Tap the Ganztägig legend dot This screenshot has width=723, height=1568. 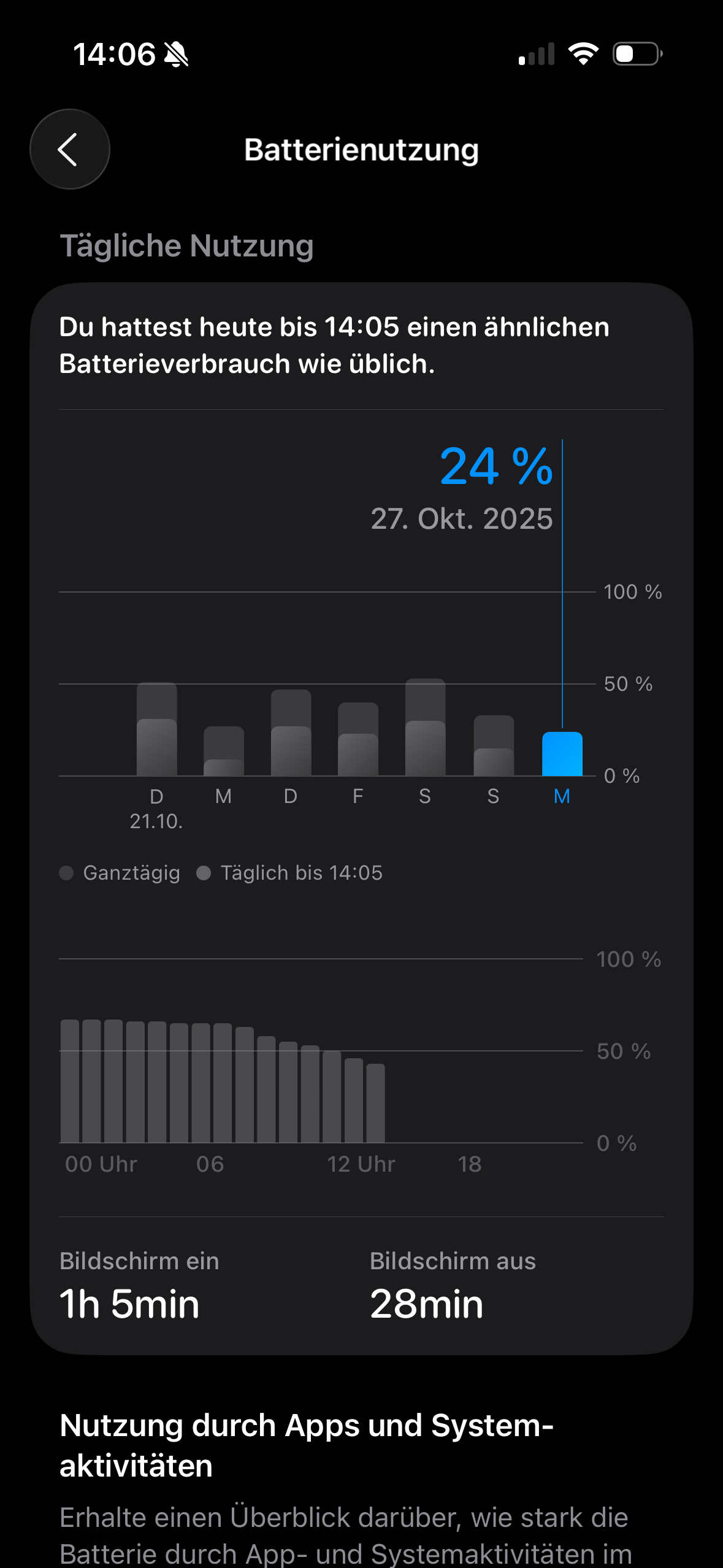coord(66,873)
